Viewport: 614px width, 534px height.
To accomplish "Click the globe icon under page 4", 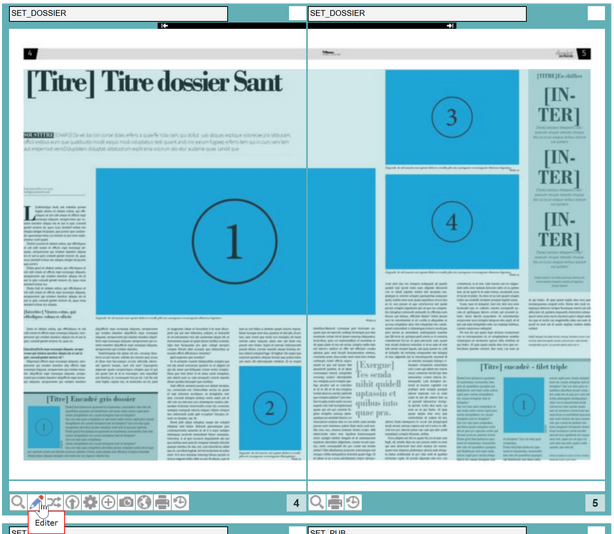I will tap(144, 502).
